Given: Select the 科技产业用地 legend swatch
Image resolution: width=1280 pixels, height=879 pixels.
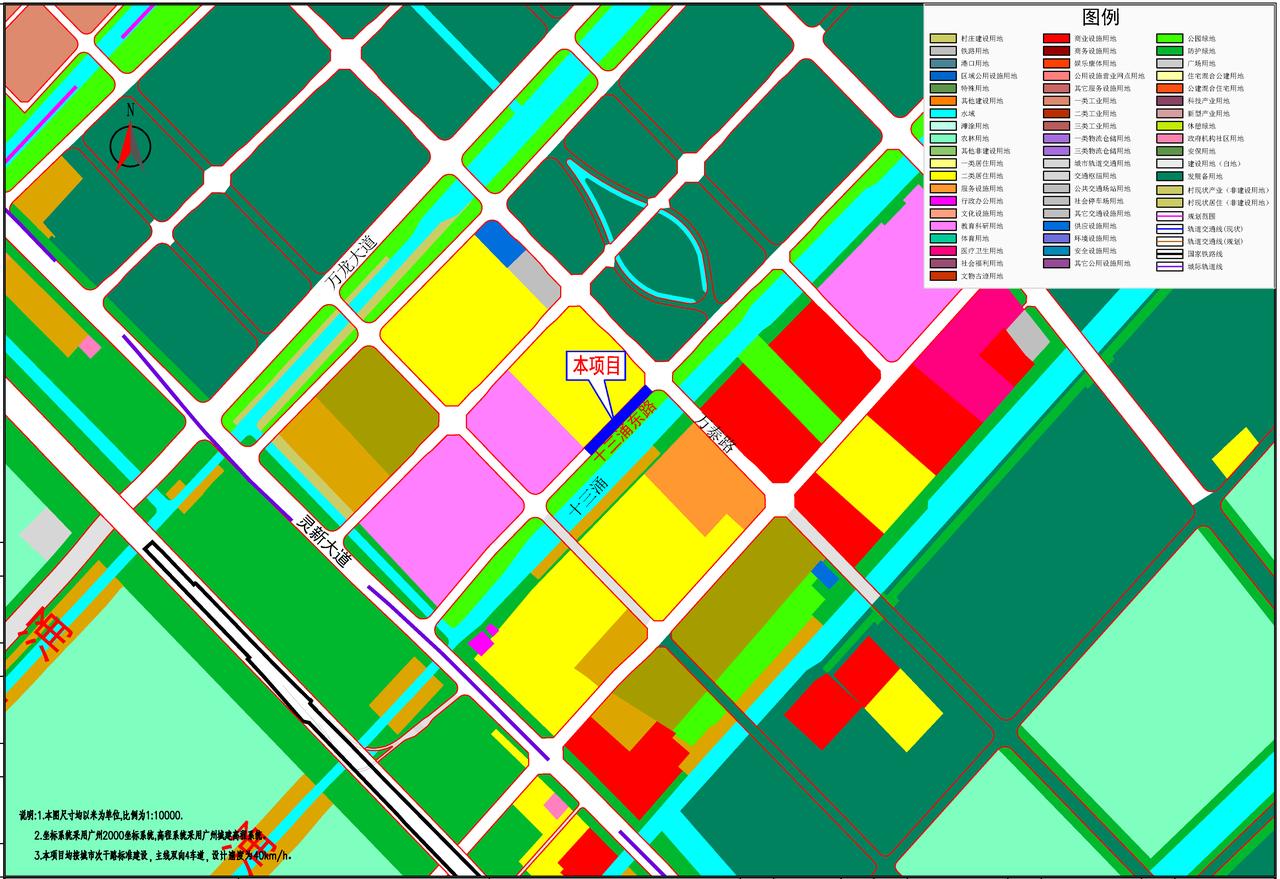Looking at the screenshot, I should (1170, 101).
